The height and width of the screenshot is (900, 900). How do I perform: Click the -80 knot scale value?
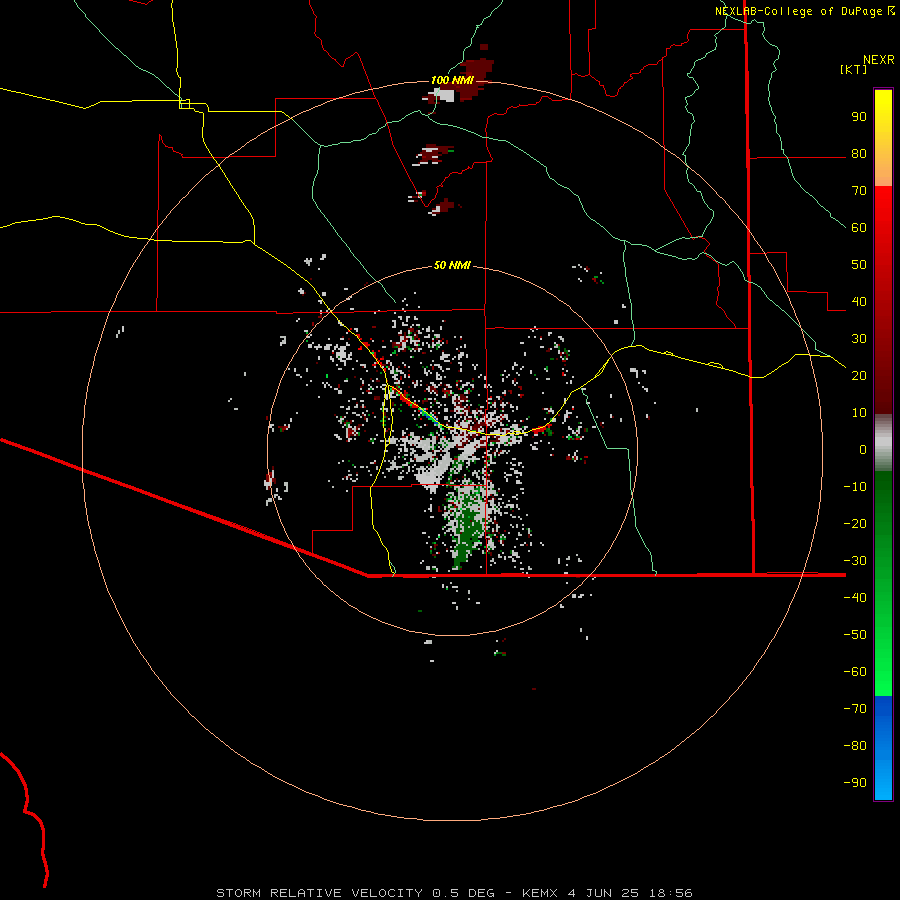[855, 746]
